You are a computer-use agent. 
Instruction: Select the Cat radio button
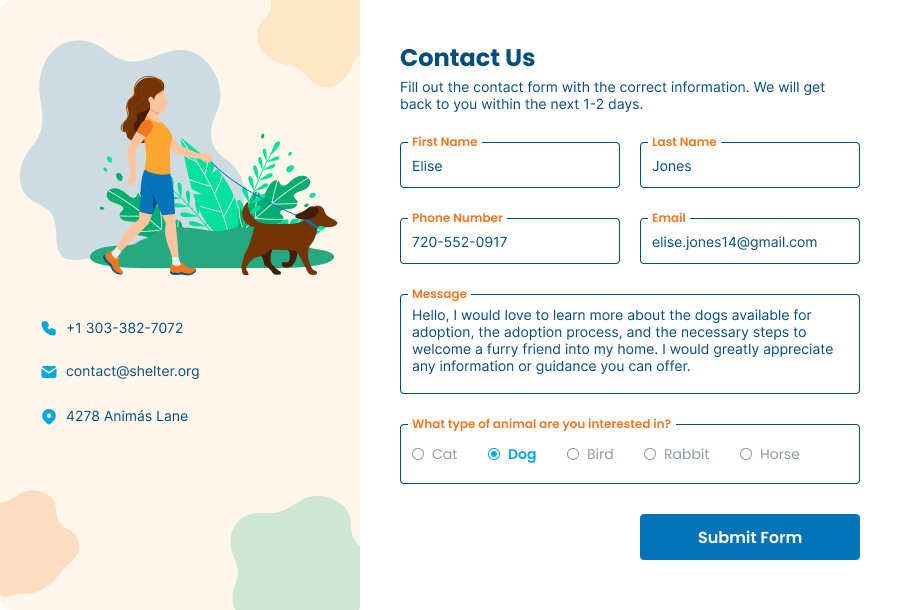coord(418,454)
